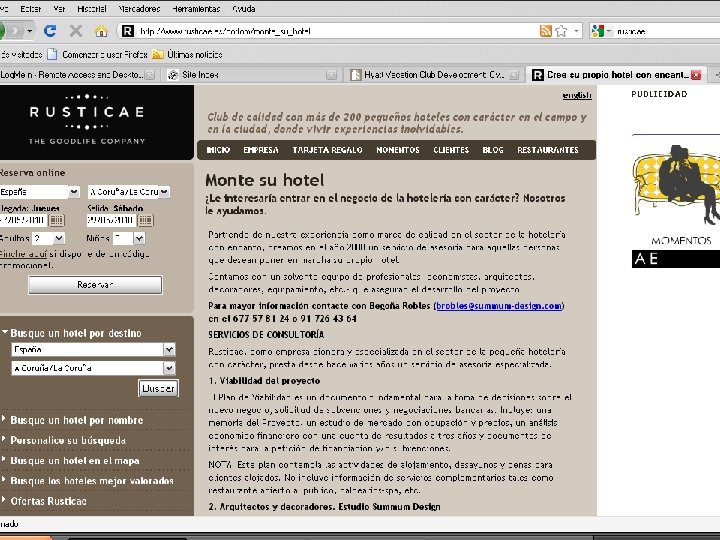Go to the browser home icon
This screenshot has width=720, height=540.
[101, 31]
